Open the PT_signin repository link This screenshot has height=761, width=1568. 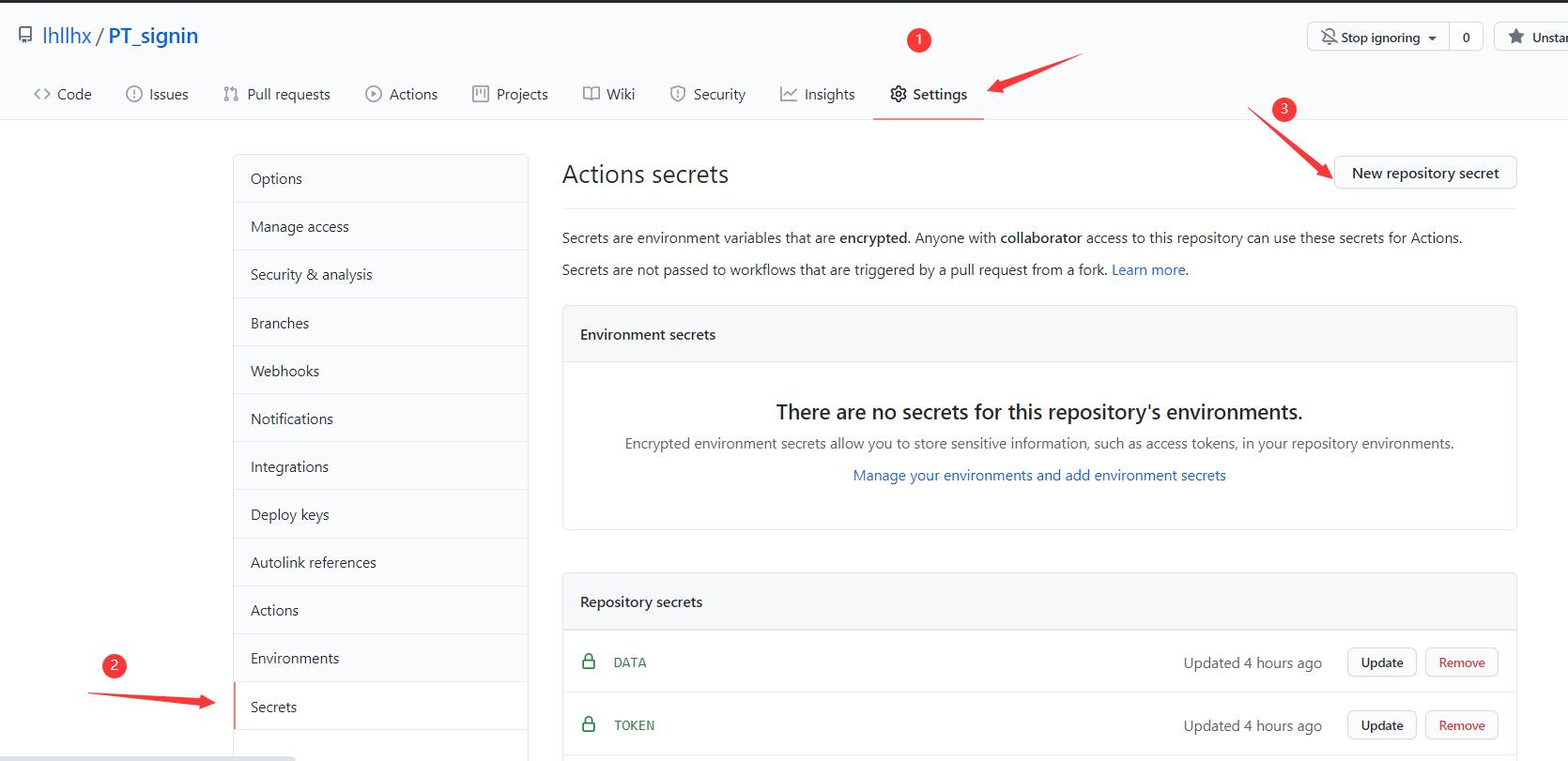tap(153, 36)
